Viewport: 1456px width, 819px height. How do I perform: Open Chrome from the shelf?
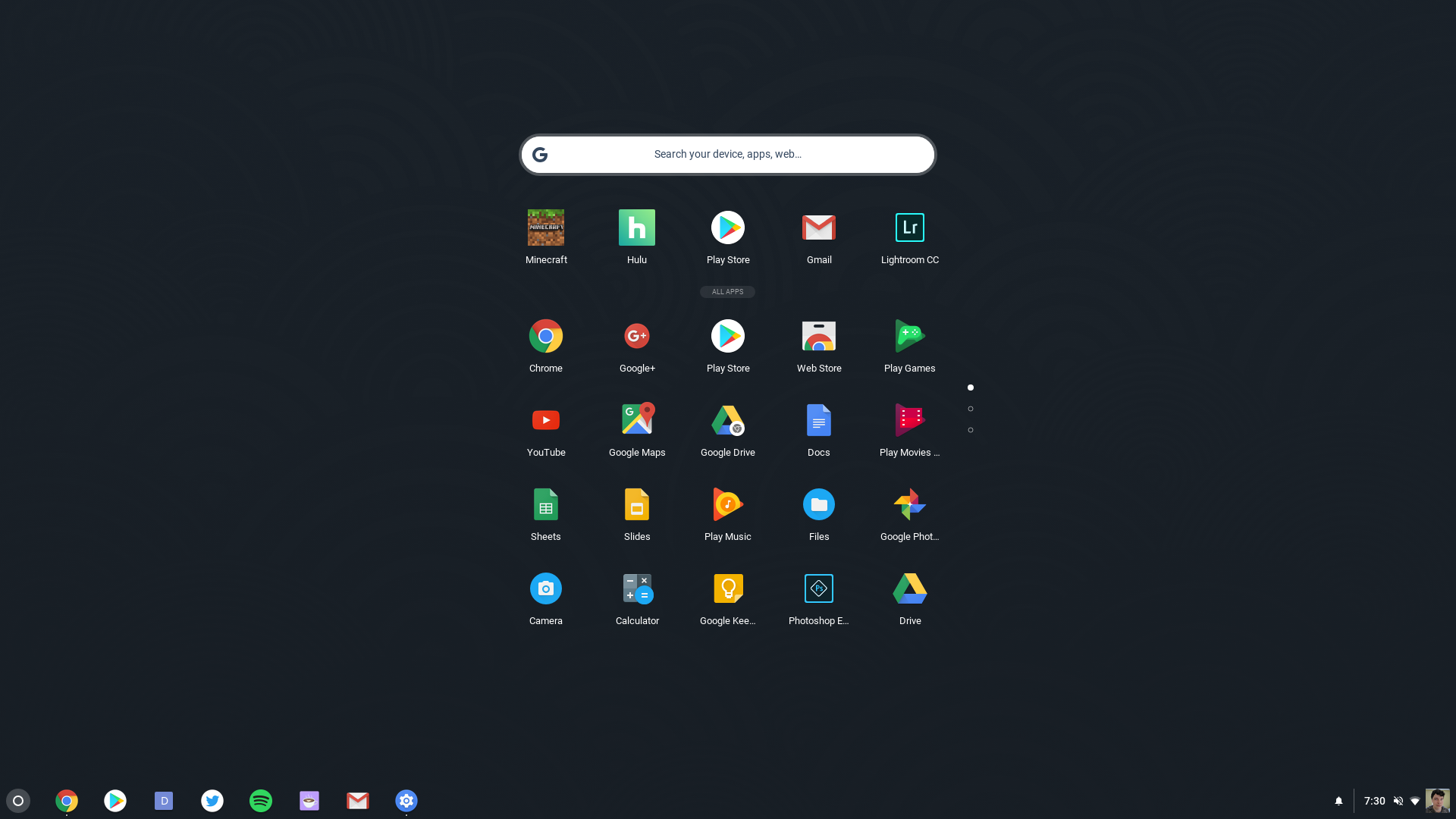(67, 801)
